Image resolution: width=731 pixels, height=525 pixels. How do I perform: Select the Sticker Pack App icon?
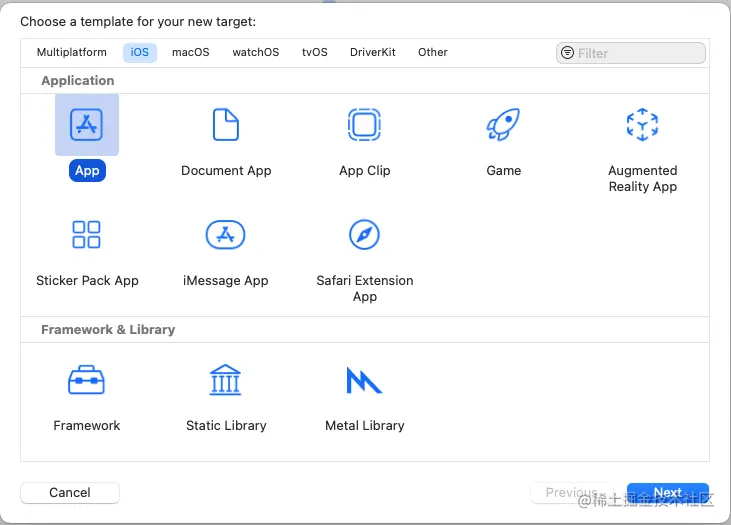pyautogui.click(x=86, y=234)
